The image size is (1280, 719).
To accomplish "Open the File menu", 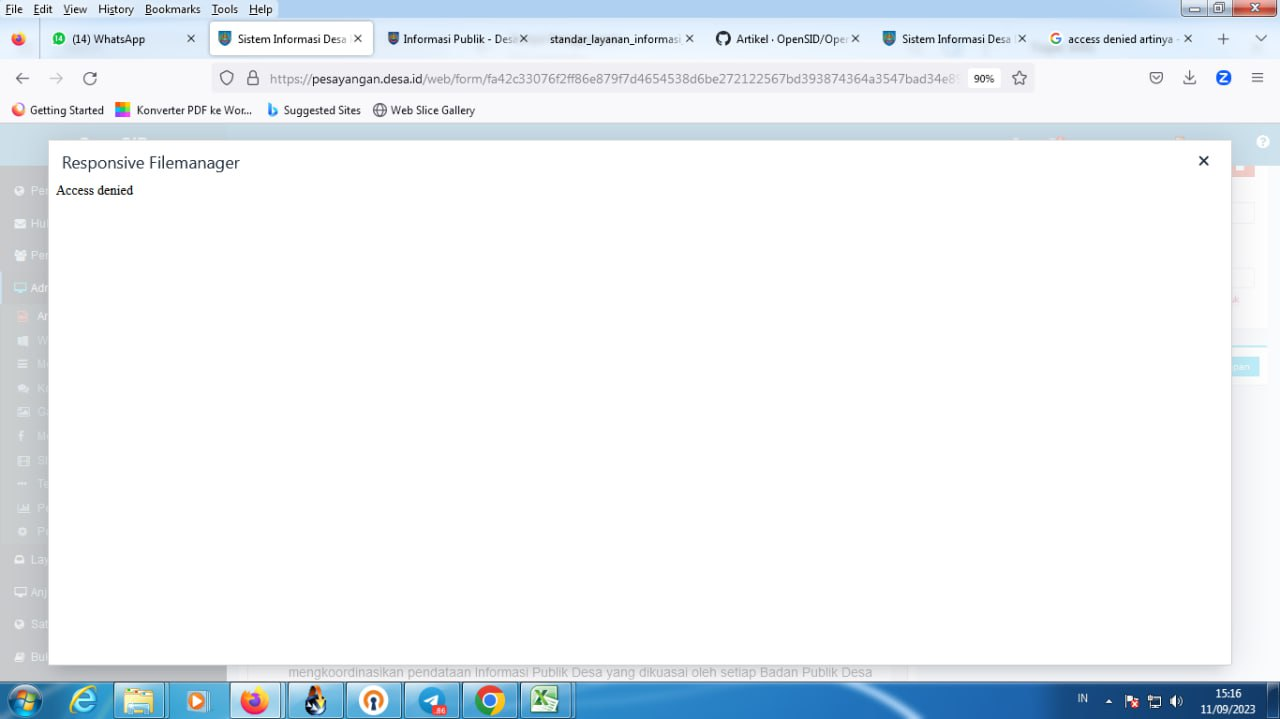I will [x=14, y=9].
